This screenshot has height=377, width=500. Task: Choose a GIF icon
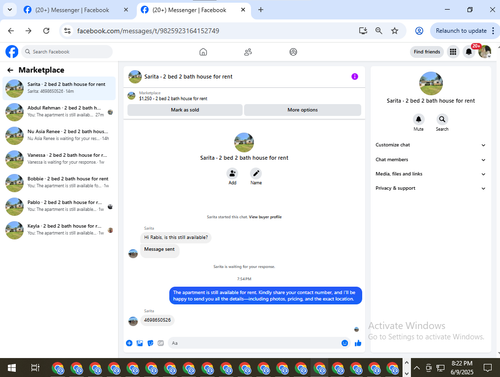click(x=161, y=343)
